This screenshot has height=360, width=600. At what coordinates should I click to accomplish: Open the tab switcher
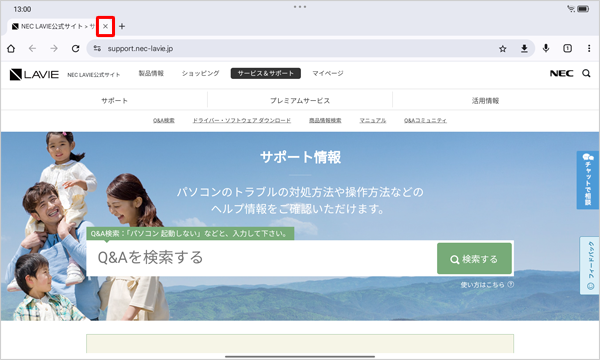tap(567, 48)
